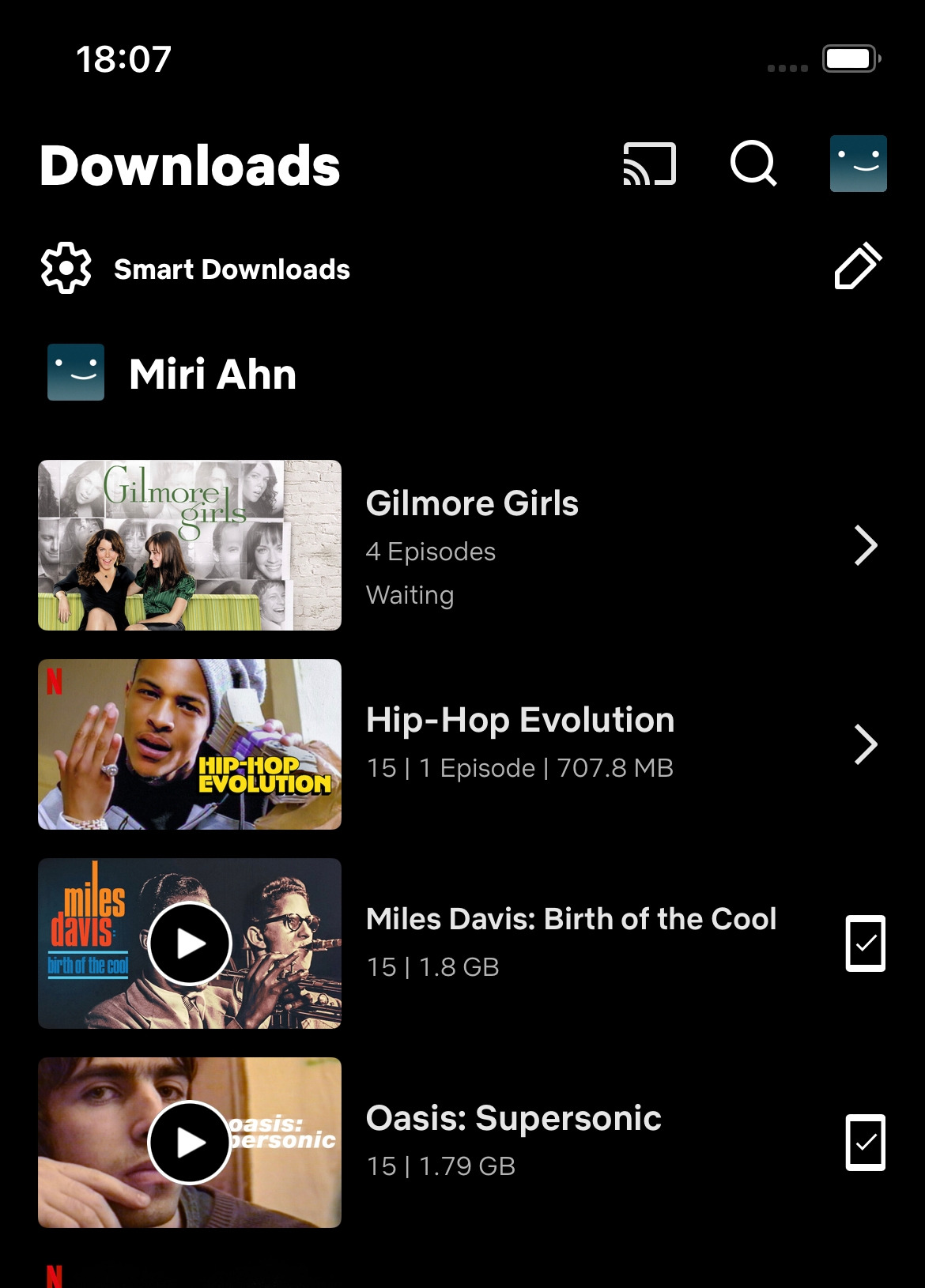Play Oasis: Supersonic download

pos(190,1143)
